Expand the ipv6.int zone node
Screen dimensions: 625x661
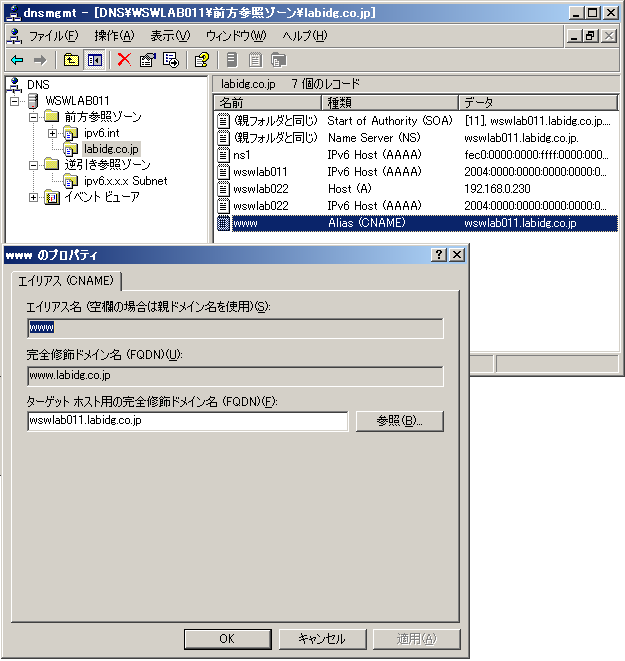pyautogui.click(x=52, y=134)
